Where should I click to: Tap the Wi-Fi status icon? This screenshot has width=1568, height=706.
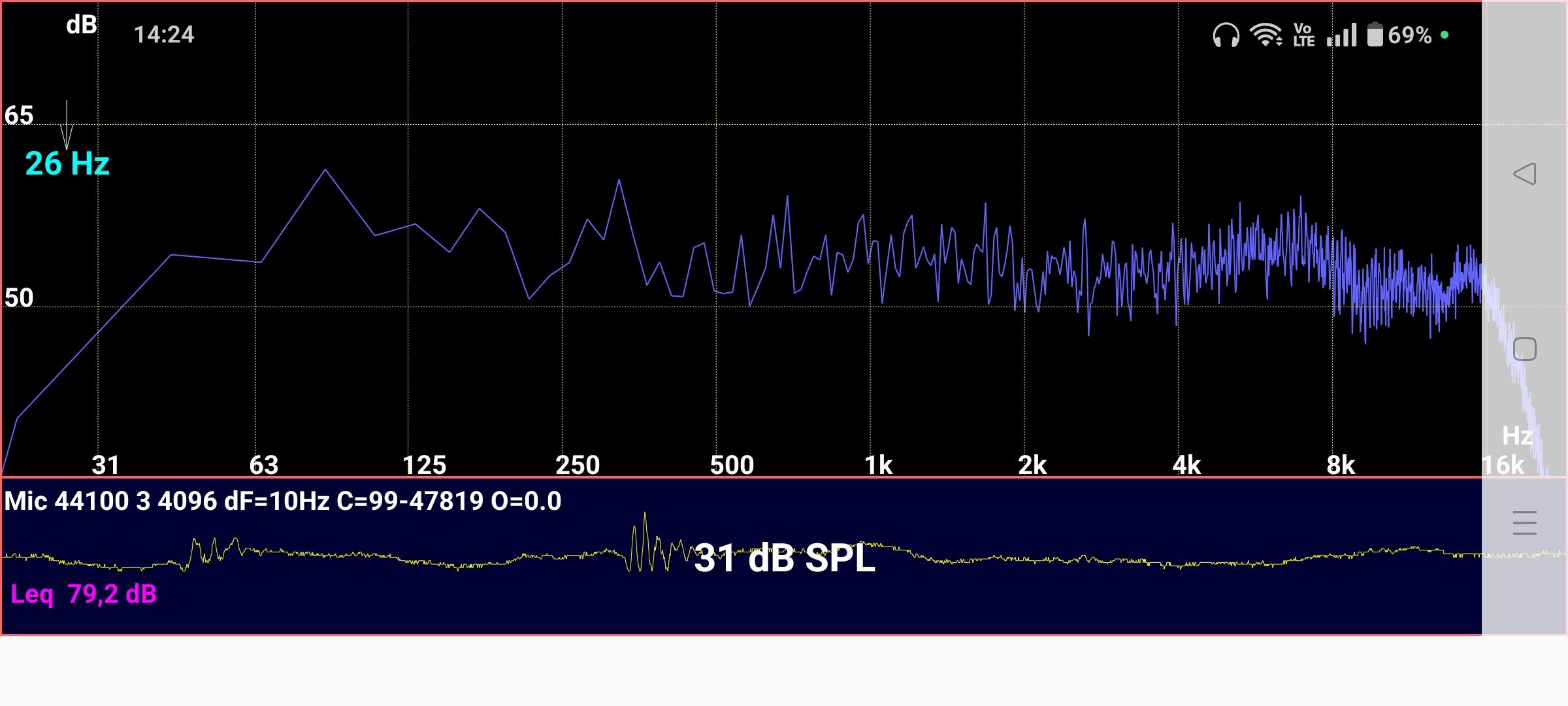click(x=1266, y=35)
